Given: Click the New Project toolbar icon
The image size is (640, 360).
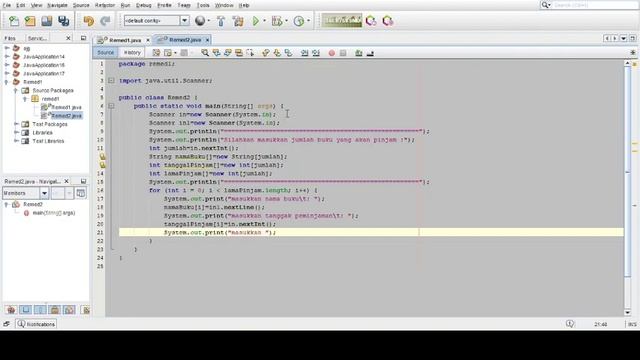Looking at the screenshot, I should (30, 21).
